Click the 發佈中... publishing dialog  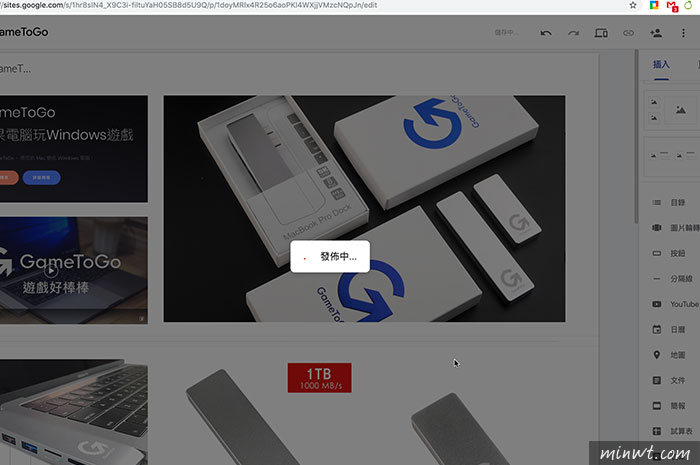click(x=330, y=257)
